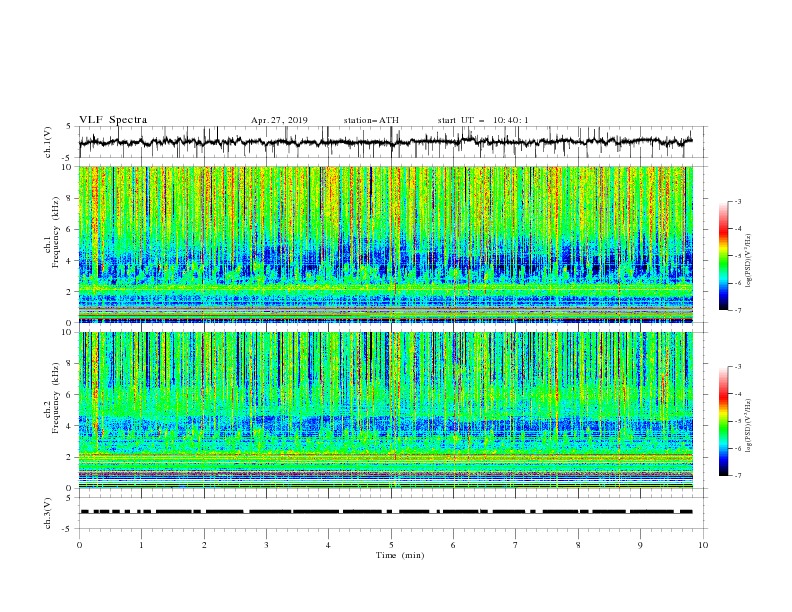
Task: Click the ch.2 spectrogram panel
Action: tap(386, 410)
